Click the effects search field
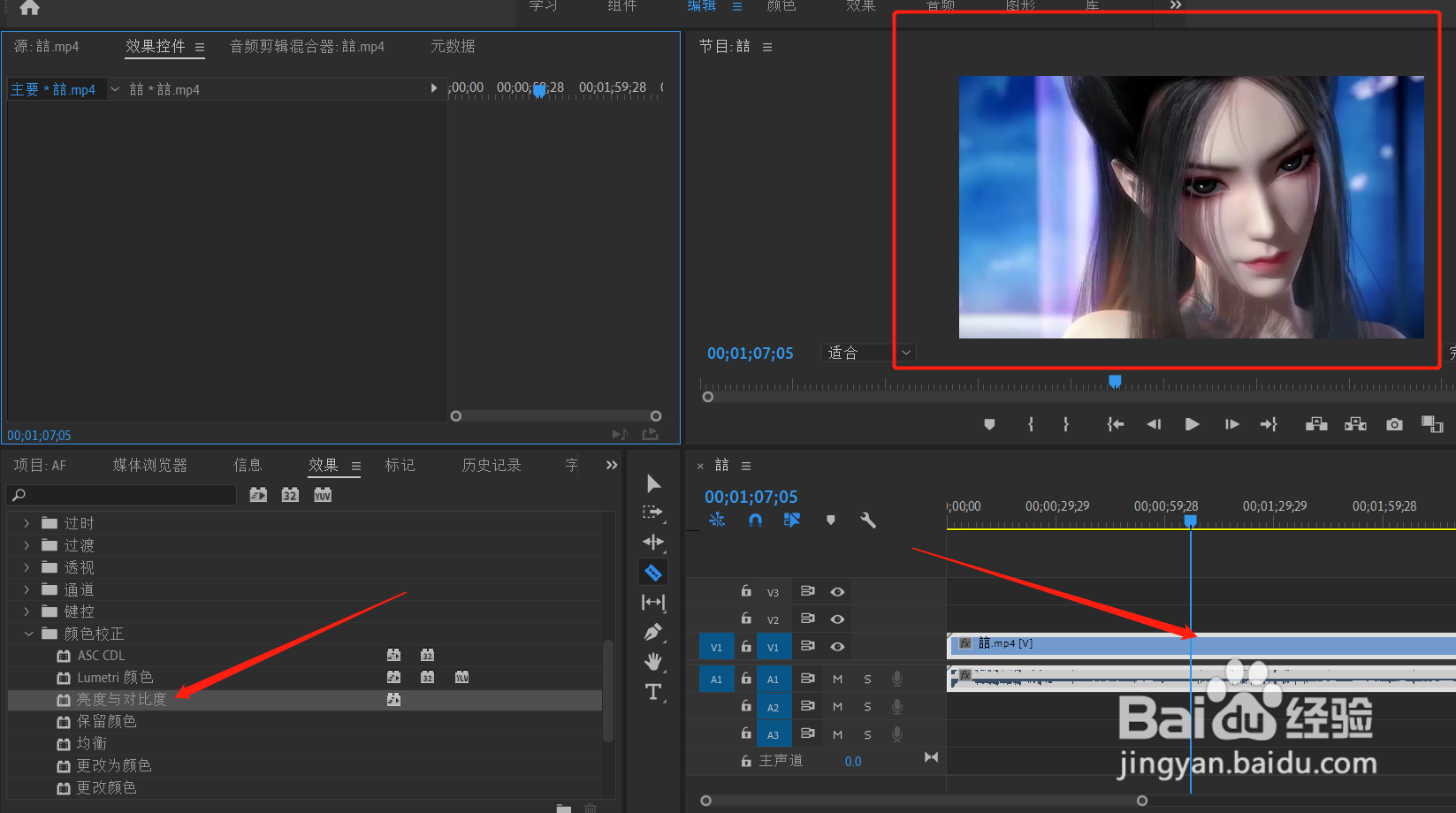Image resolution: width=1456 pixels, height=813 pixels. coord(122,495)
